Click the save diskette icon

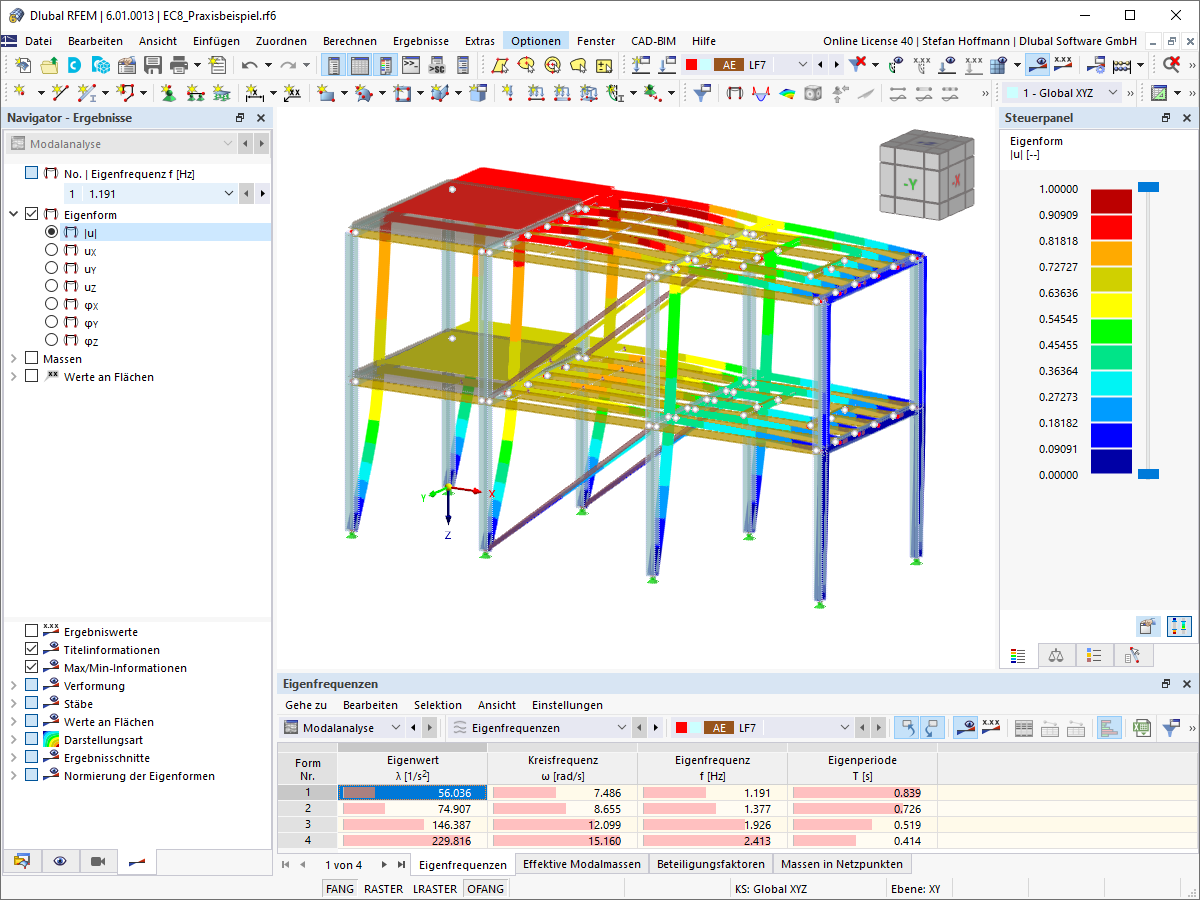pyautogui.click(x=153, y=65)
